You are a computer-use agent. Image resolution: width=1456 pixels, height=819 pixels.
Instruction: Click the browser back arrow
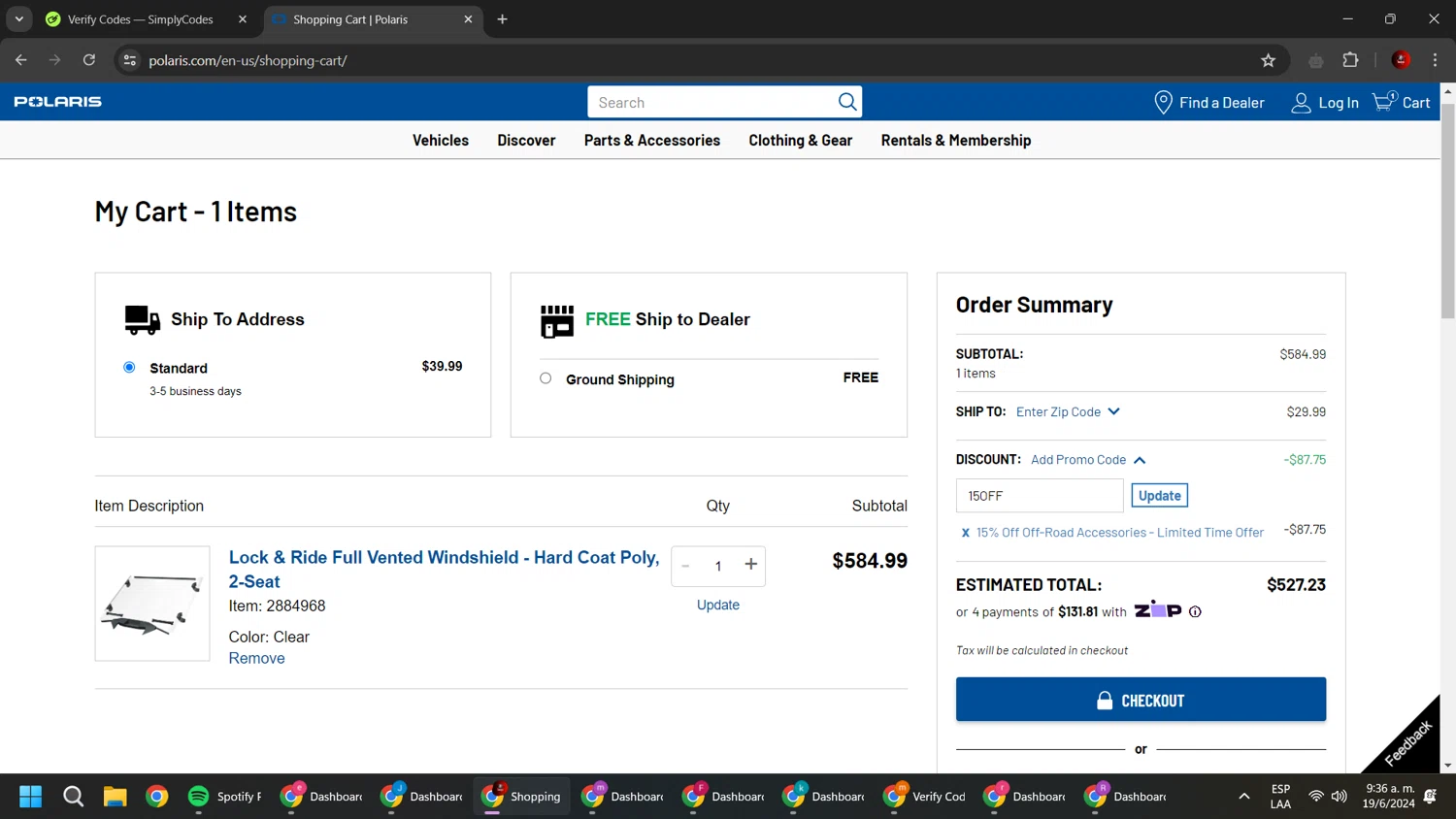[x=21, y=60]
